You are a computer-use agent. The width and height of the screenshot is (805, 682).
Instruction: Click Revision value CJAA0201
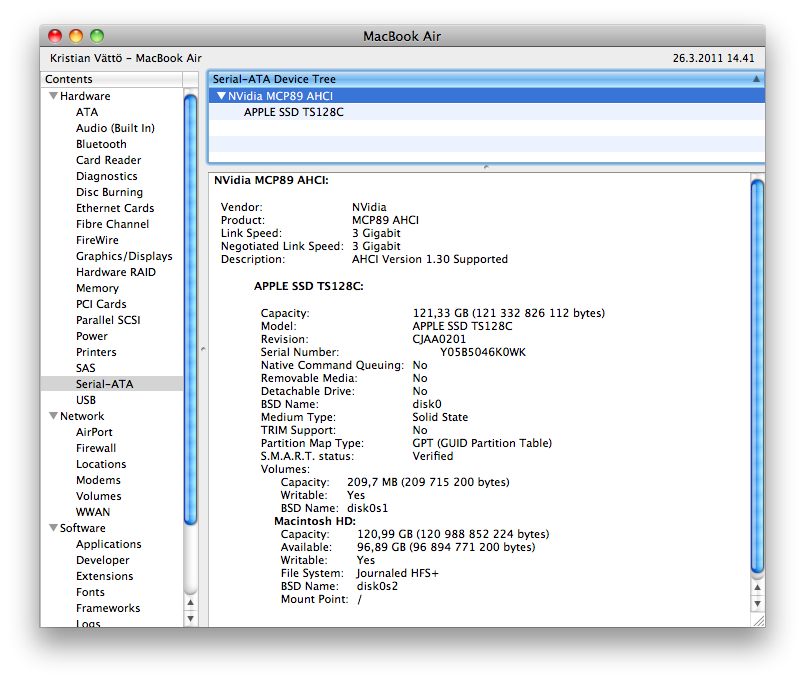pyautogui.click(x=439, y=339)
